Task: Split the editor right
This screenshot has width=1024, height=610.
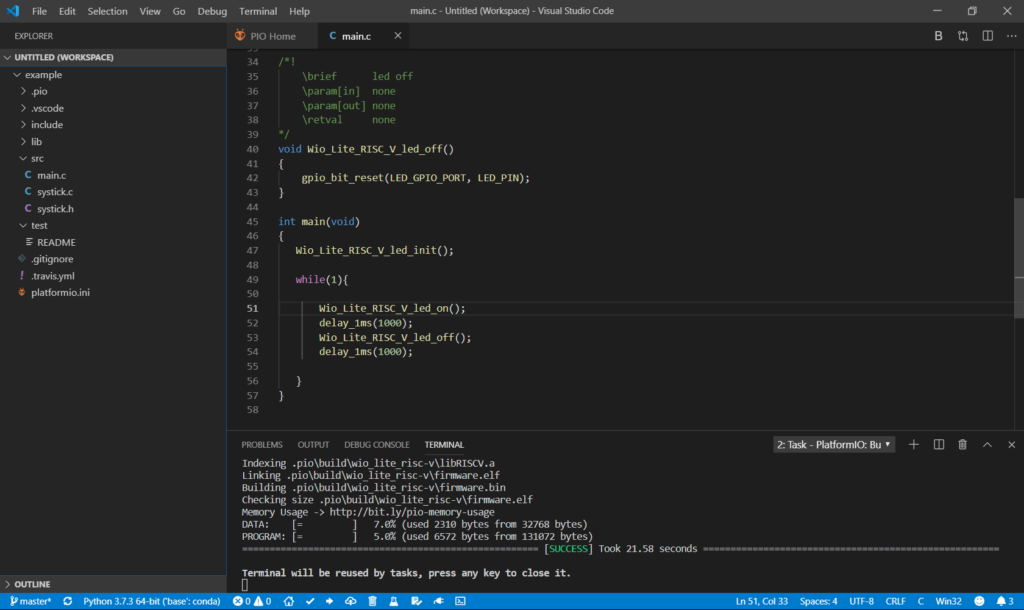Action: tap(987, 36)
